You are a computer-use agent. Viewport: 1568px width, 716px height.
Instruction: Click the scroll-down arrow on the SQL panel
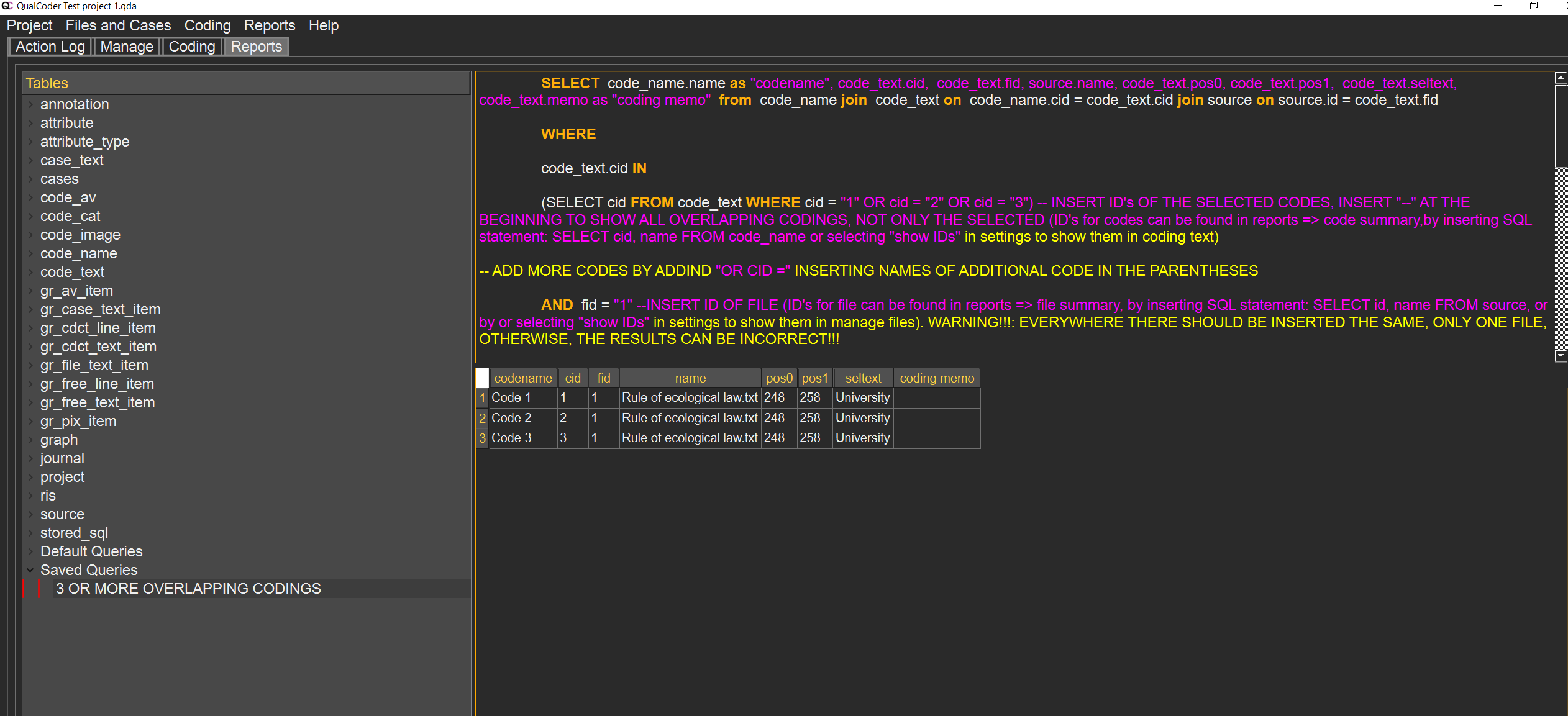coord(1561,356)
